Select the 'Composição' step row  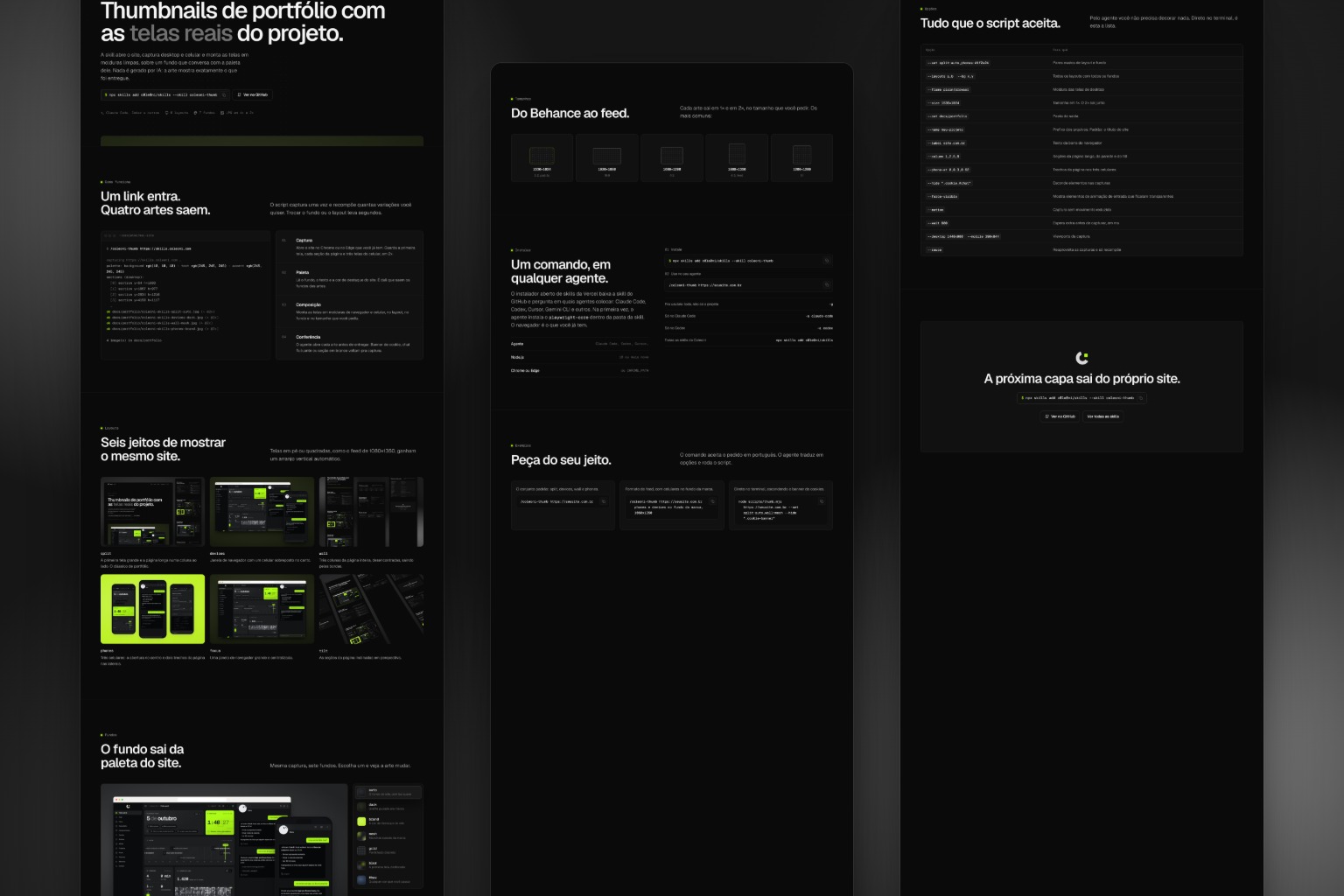point(350,312)
